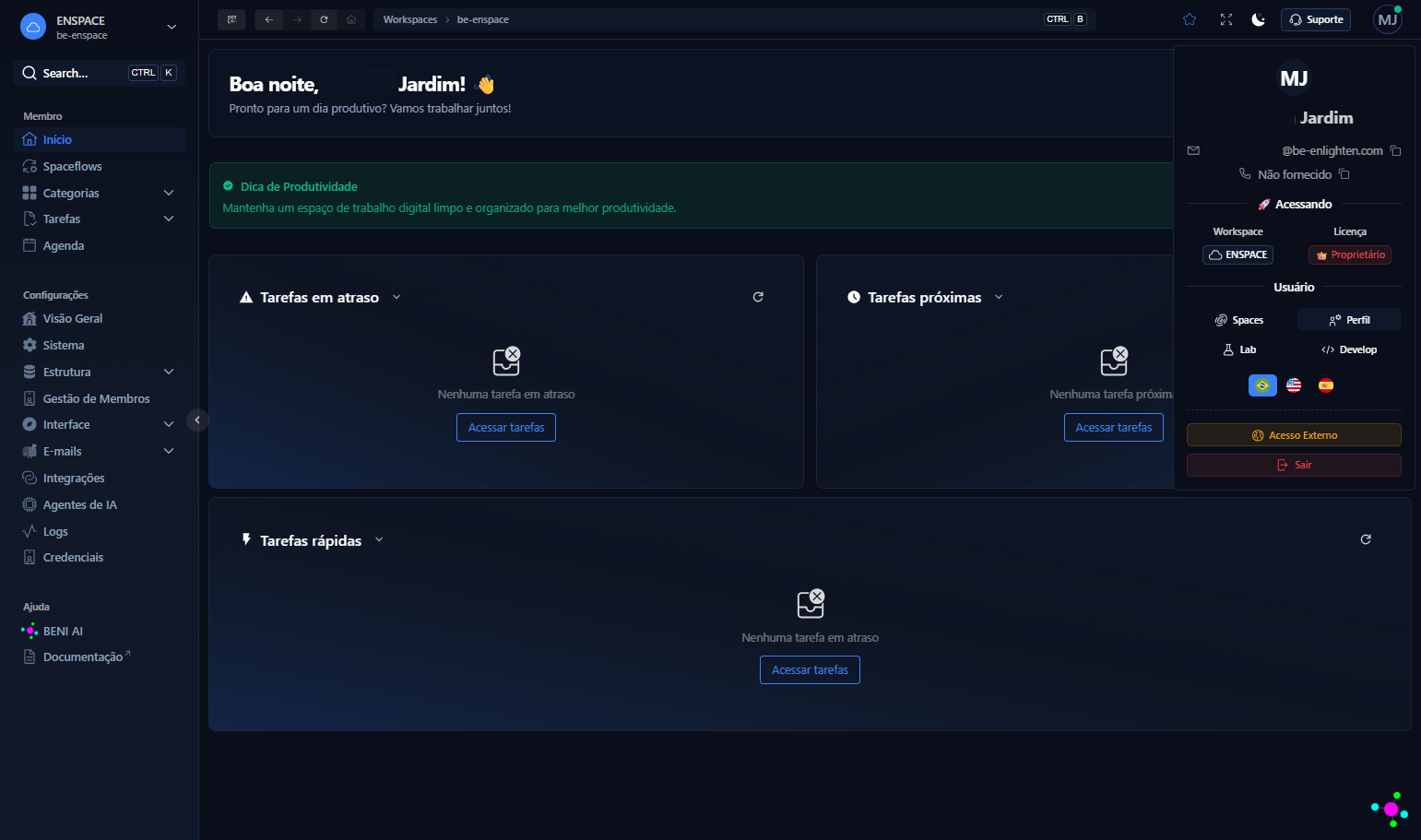1421x840 pixels.
Task: Collapse the sidebar with the arrow handle
Action: 197,420
